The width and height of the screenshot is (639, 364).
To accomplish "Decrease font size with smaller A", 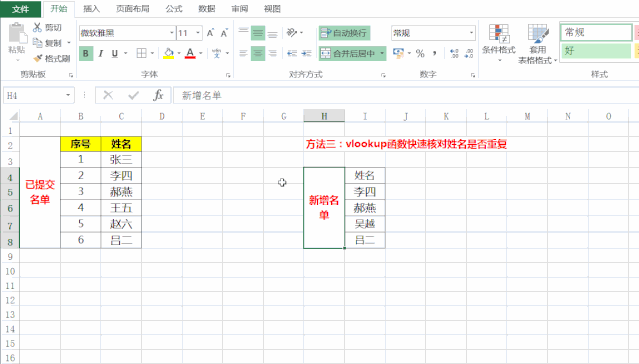I will click(224, 33).
